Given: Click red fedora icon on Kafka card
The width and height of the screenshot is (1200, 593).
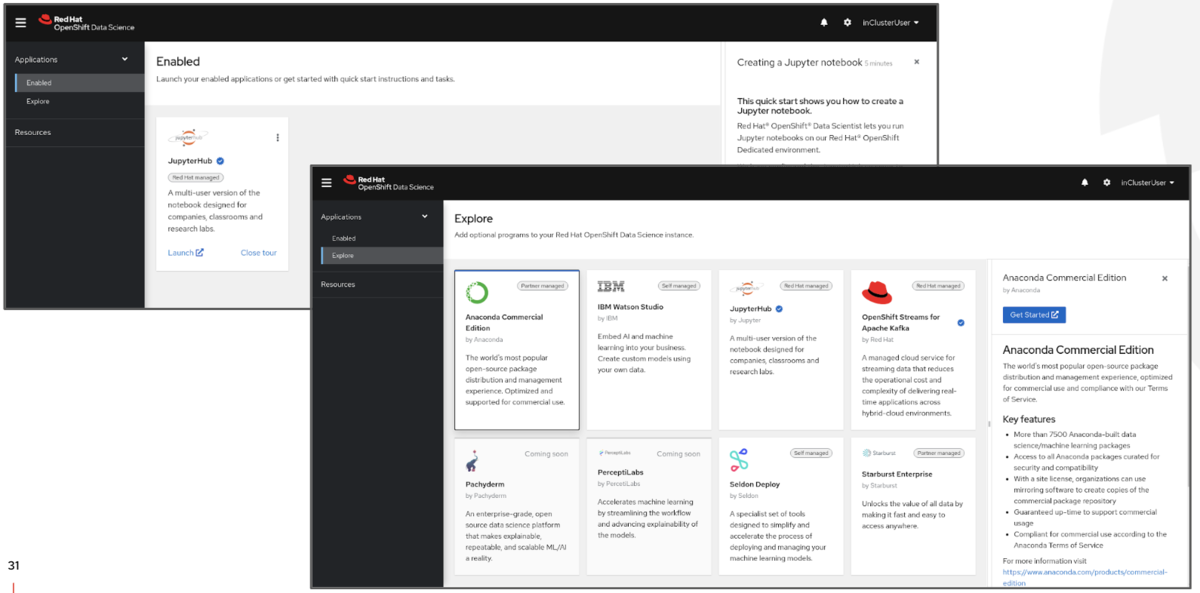Looking at the screenshot, I should (876, 292).
